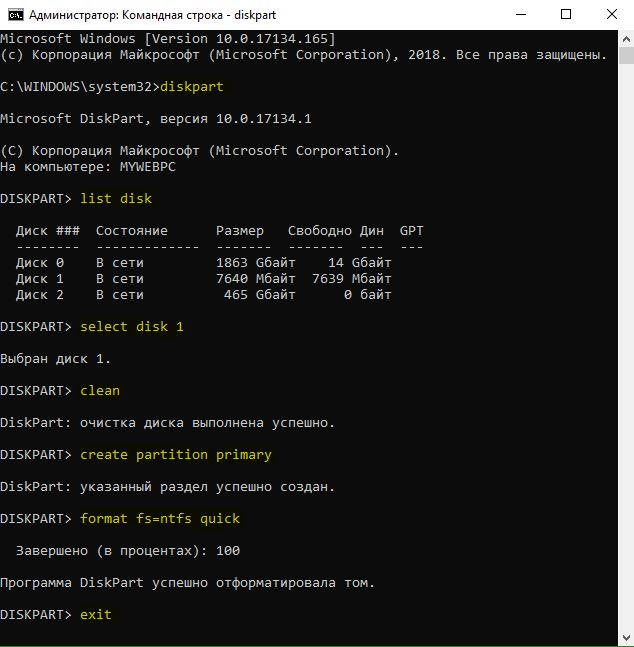Click the size value '1863 Gбайт'
This screenshot has width=634, height=647.
[x=255, y=263]
